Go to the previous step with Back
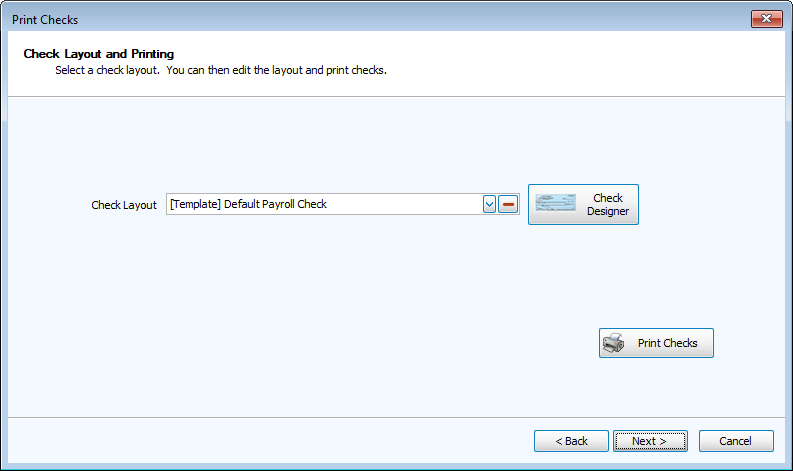The height and width of the screenshot is (471, 793). tap(571, 441)
